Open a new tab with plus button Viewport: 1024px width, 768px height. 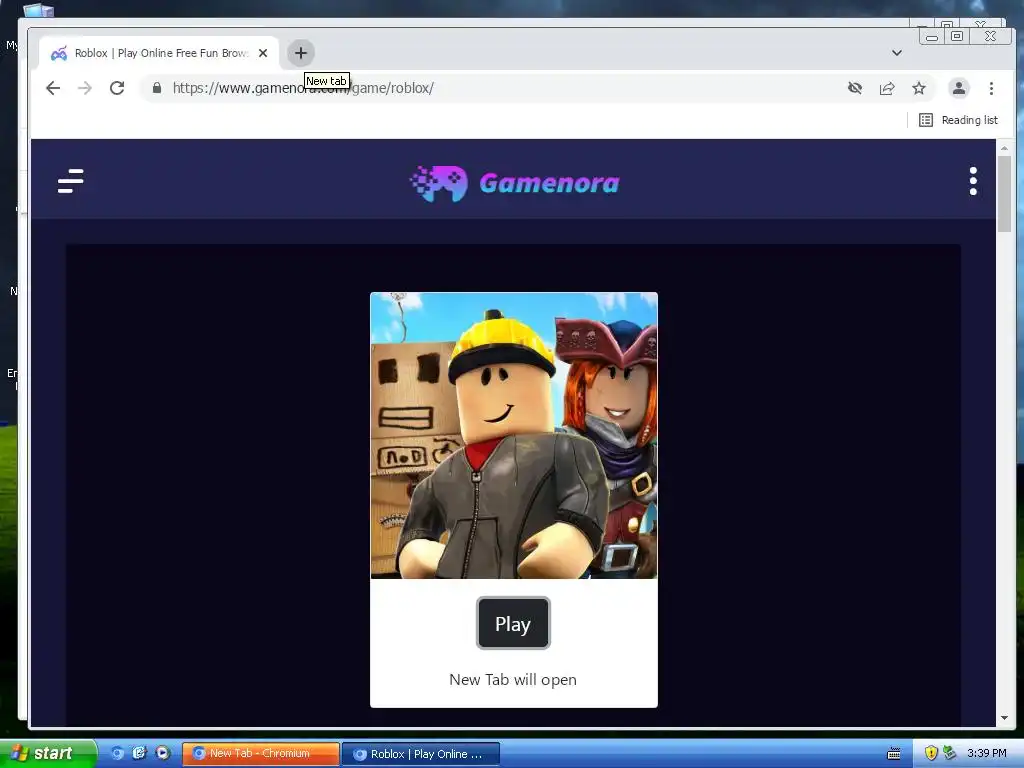(x=300, y=53)
